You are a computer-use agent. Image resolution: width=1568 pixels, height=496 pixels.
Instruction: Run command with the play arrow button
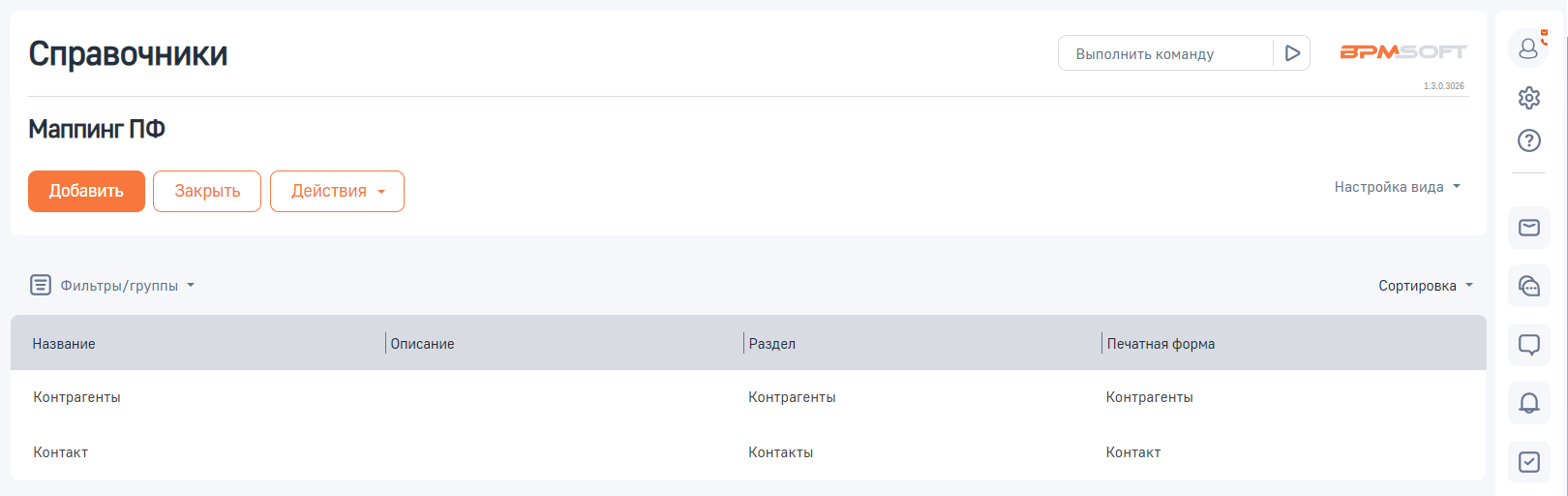pyautogui.click(x=1292, y=53)
